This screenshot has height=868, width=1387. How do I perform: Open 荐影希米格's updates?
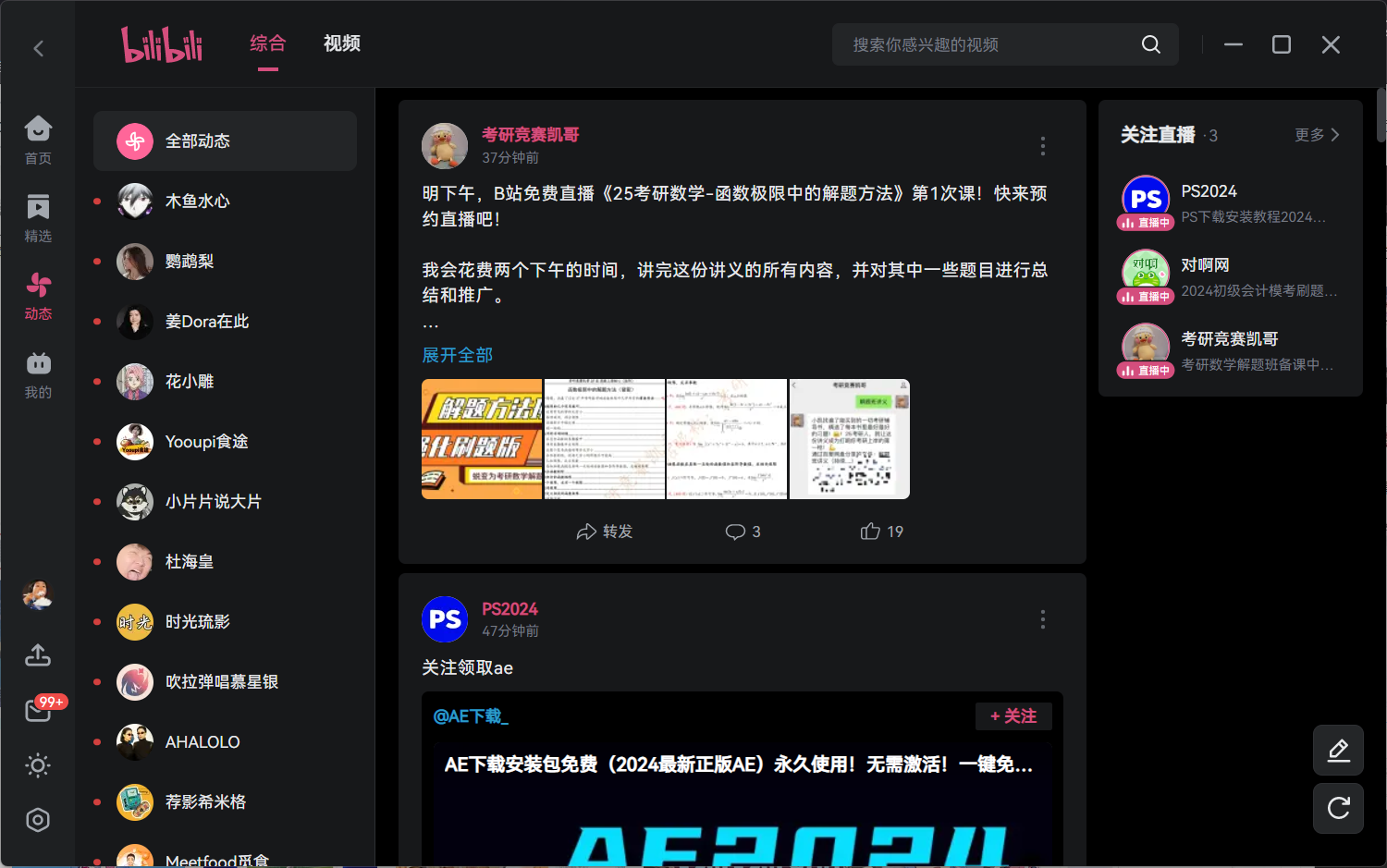[225, 801]
